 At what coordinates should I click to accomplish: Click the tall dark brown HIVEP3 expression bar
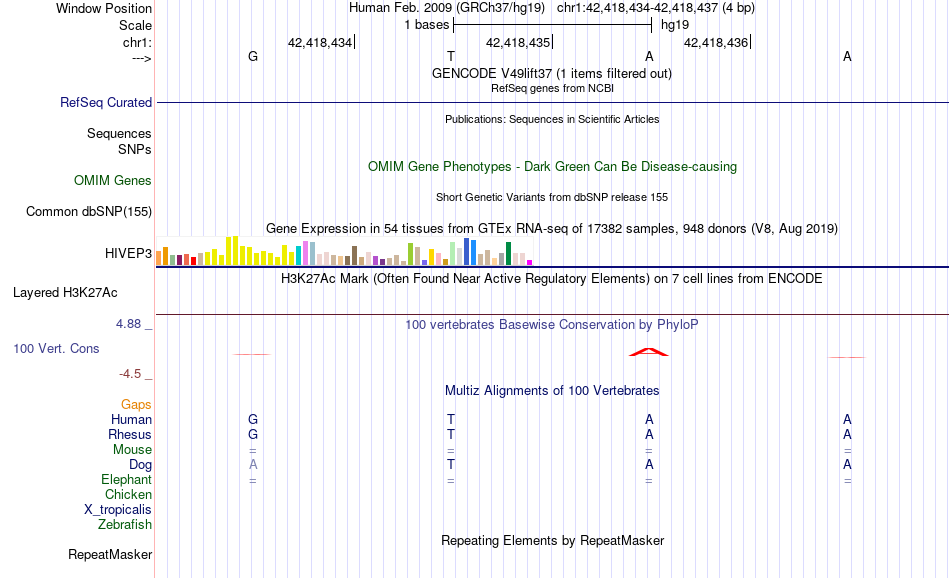tap(354, 256)
